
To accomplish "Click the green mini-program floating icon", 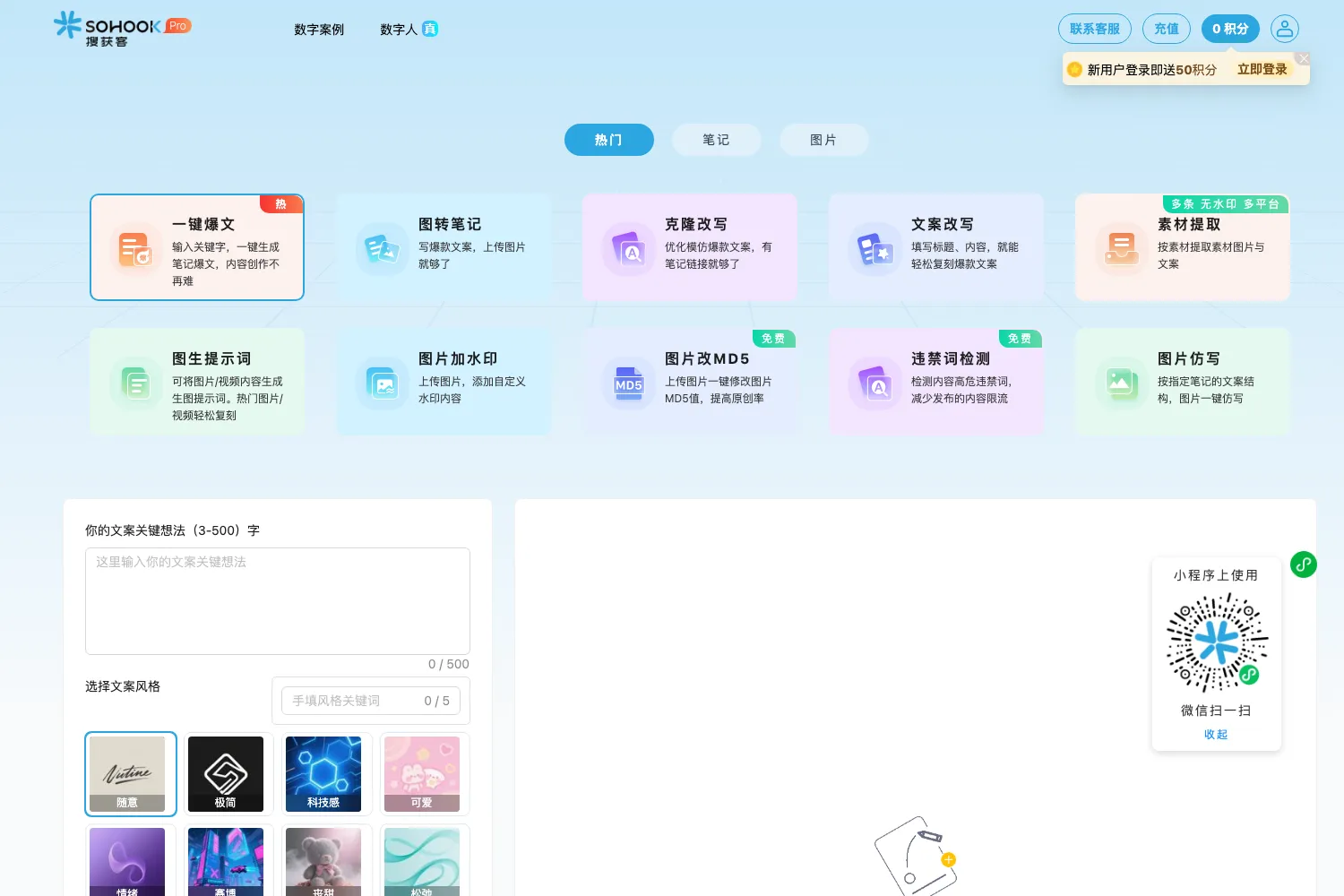I will point(1304,564).
